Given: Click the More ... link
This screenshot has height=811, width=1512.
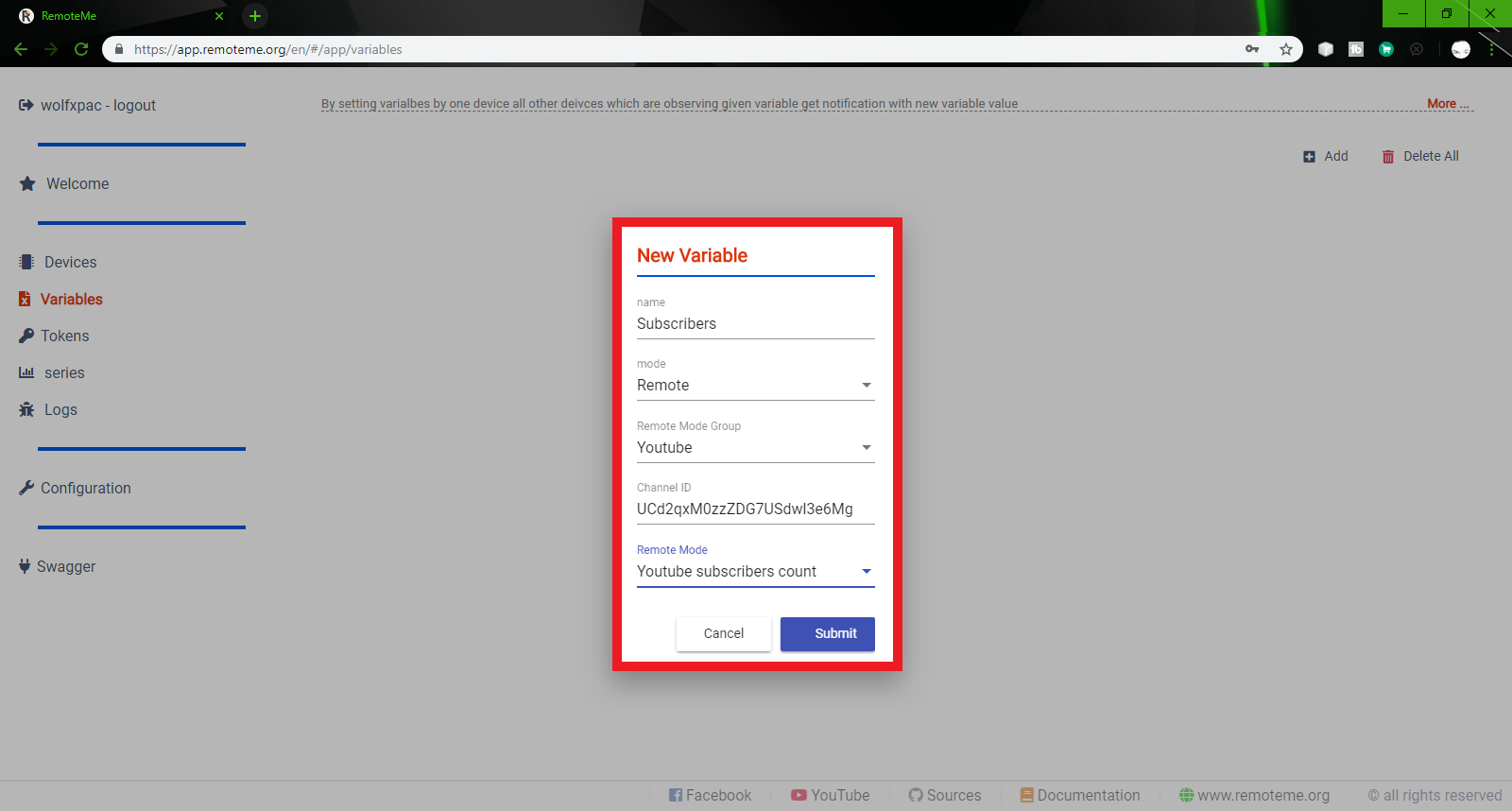Looking at the screenshot, I should (1449, 104).
